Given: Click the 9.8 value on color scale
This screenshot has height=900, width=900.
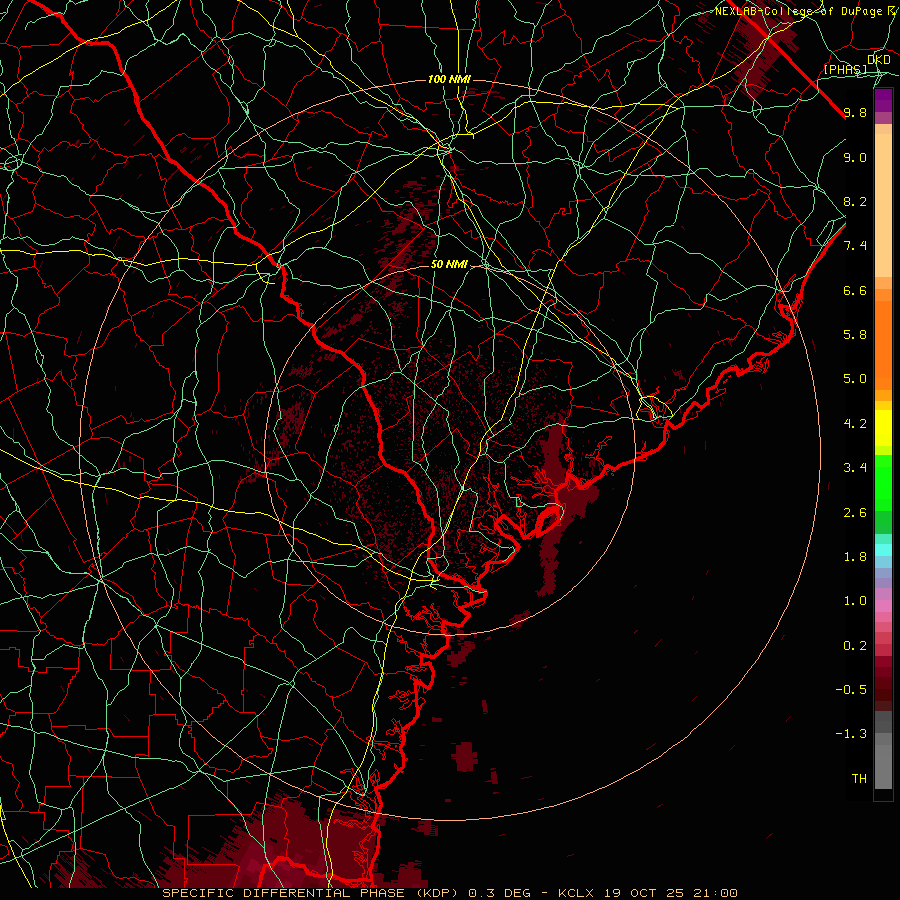Looking at the screenshot, I should point(855,112).
